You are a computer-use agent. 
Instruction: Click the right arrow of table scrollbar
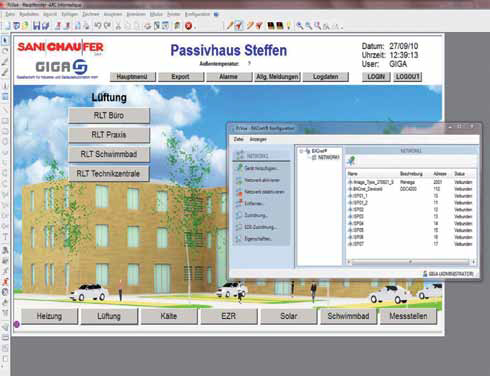(473, 262)
